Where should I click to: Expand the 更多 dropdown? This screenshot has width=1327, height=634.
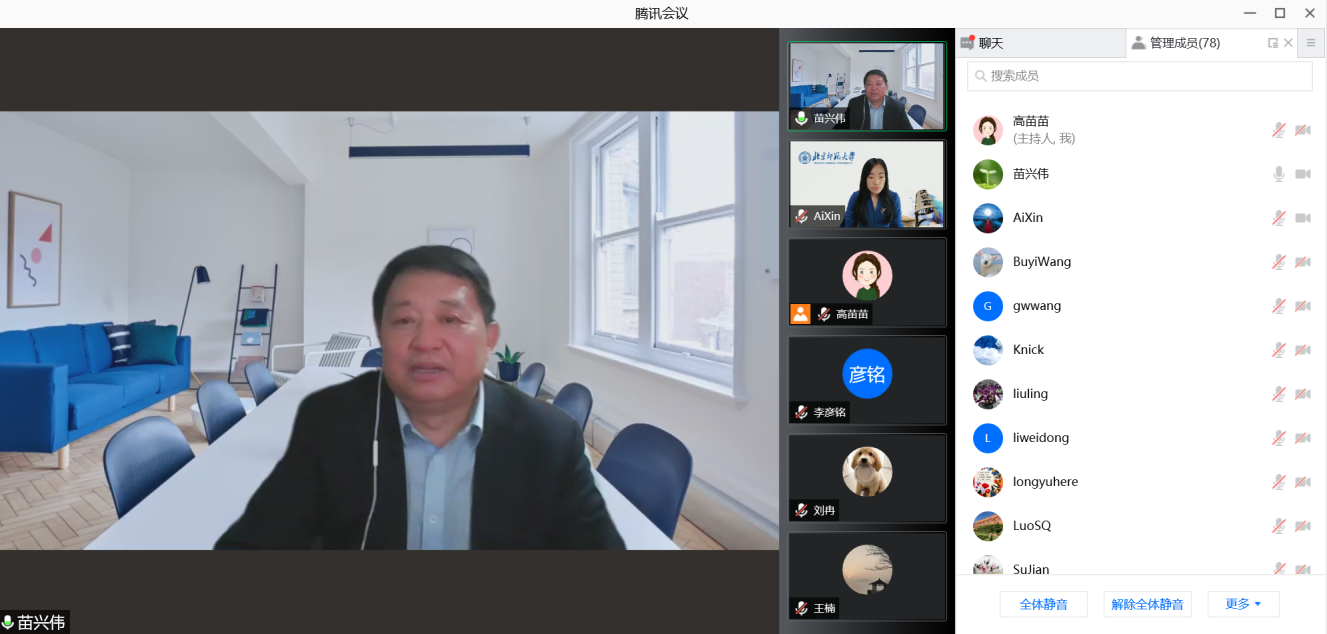point(1243,604)
